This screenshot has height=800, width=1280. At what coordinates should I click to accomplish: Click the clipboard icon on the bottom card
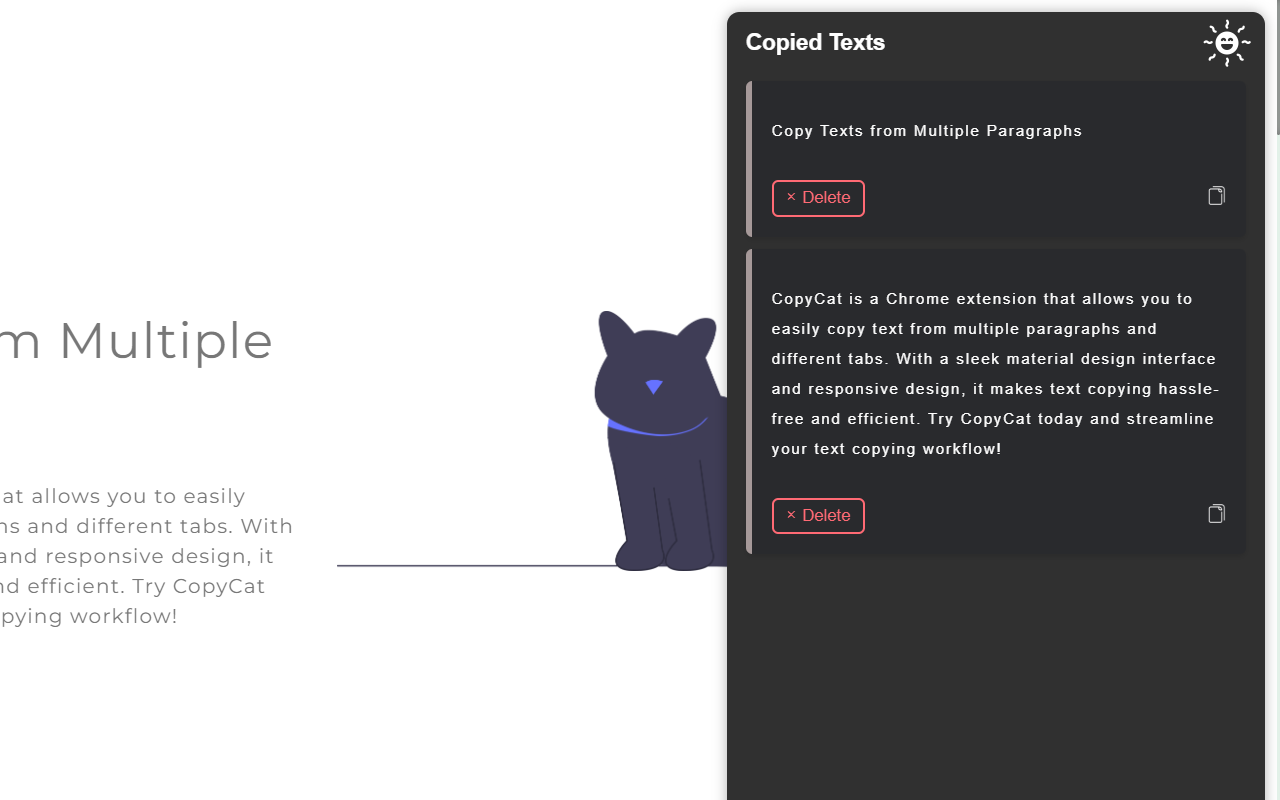pos(1216,513)
